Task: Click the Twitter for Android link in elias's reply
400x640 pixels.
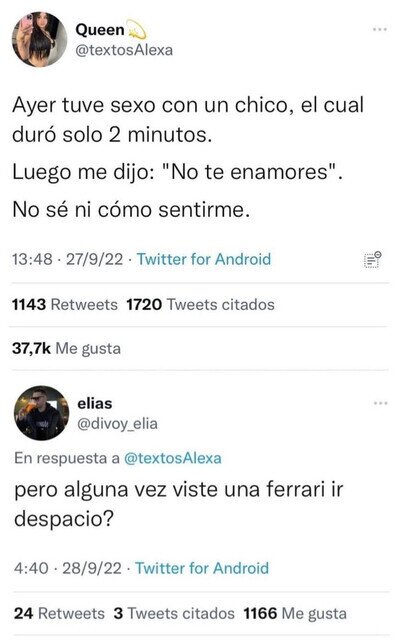Action: pos(202,568)
